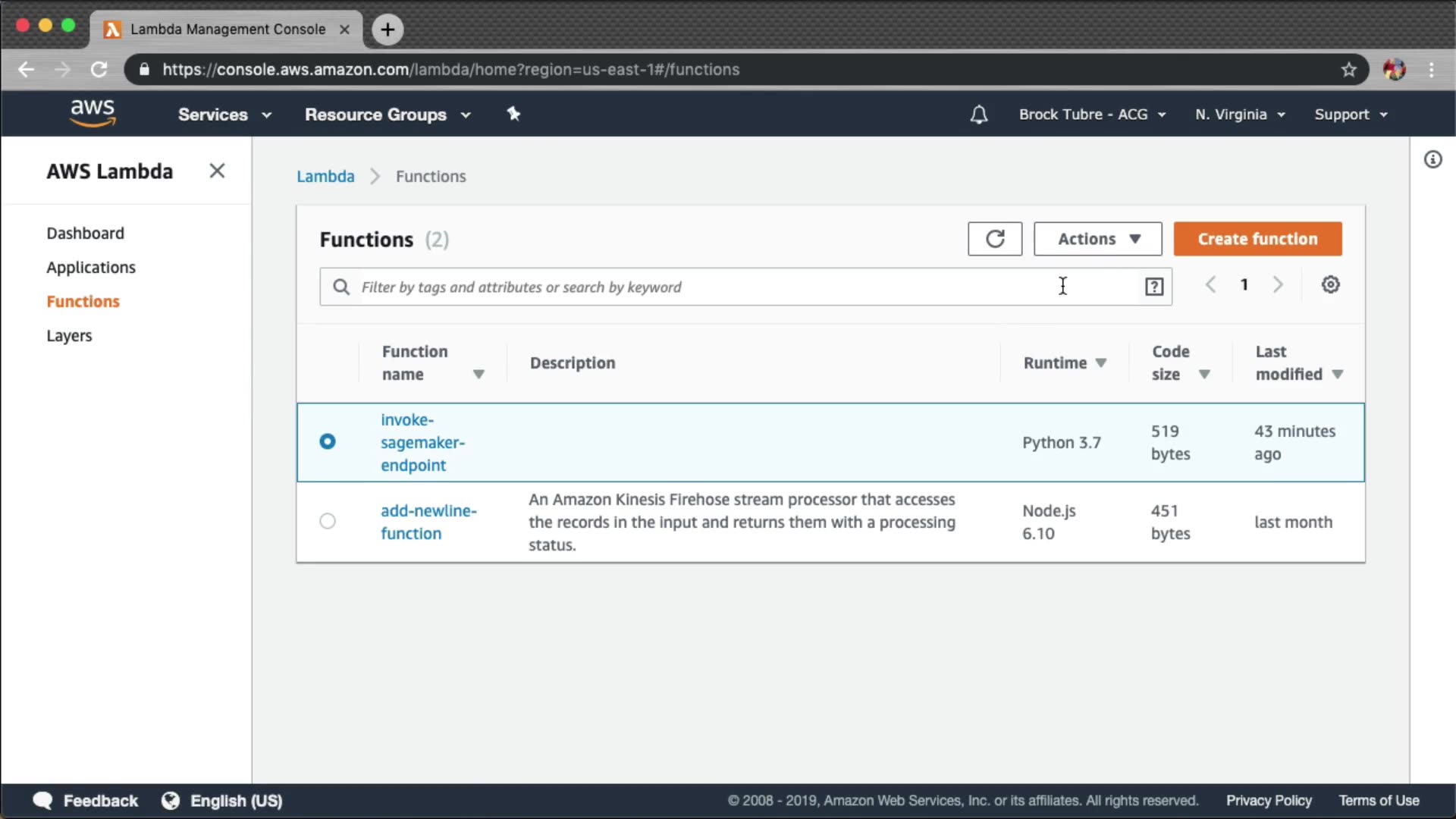
Task: Go to next page of functions
Action: (x=1278, y=284)
